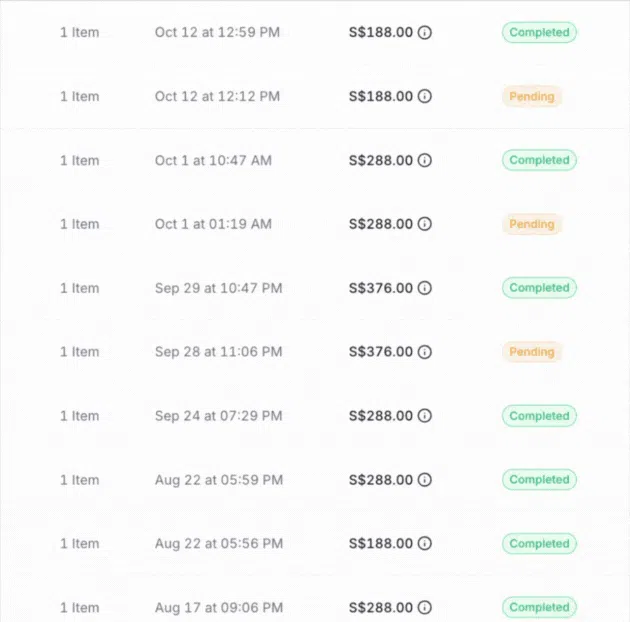
Task: Open the Oct 1 at 10:47 AM order date
Action: 213,161
